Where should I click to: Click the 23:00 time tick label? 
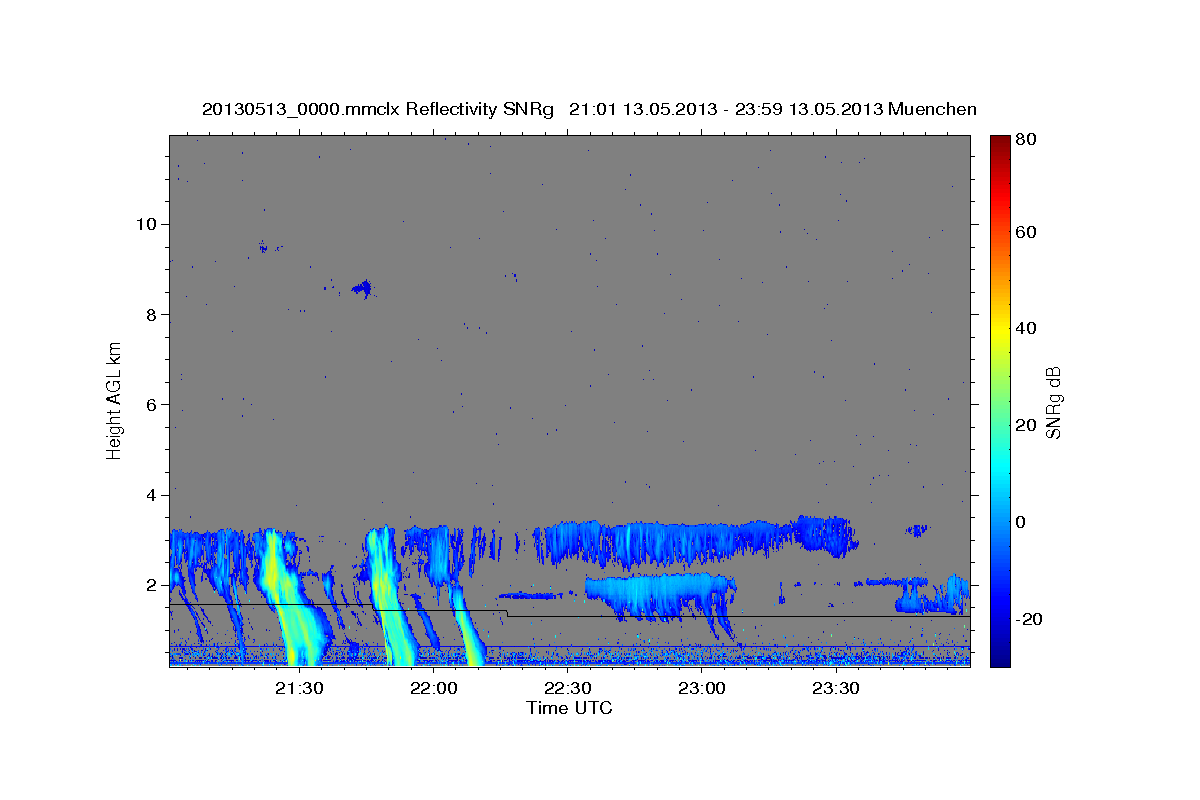coord(702,688)
